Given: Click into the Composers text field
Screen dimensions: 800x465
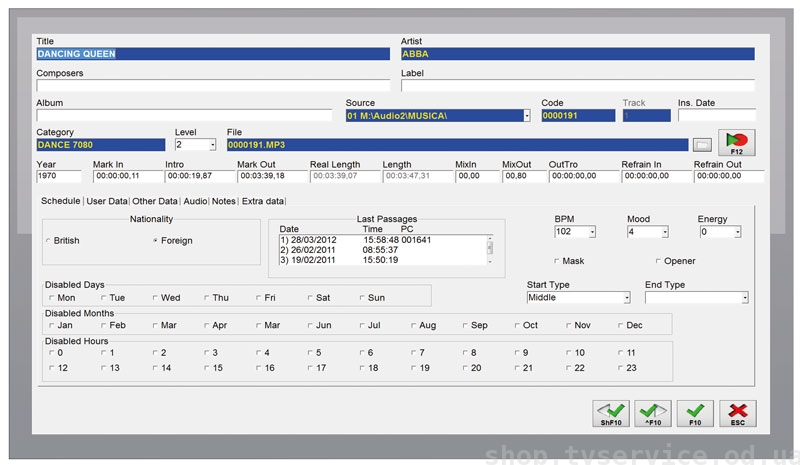Looking at the screenshot, I should 212,86.
